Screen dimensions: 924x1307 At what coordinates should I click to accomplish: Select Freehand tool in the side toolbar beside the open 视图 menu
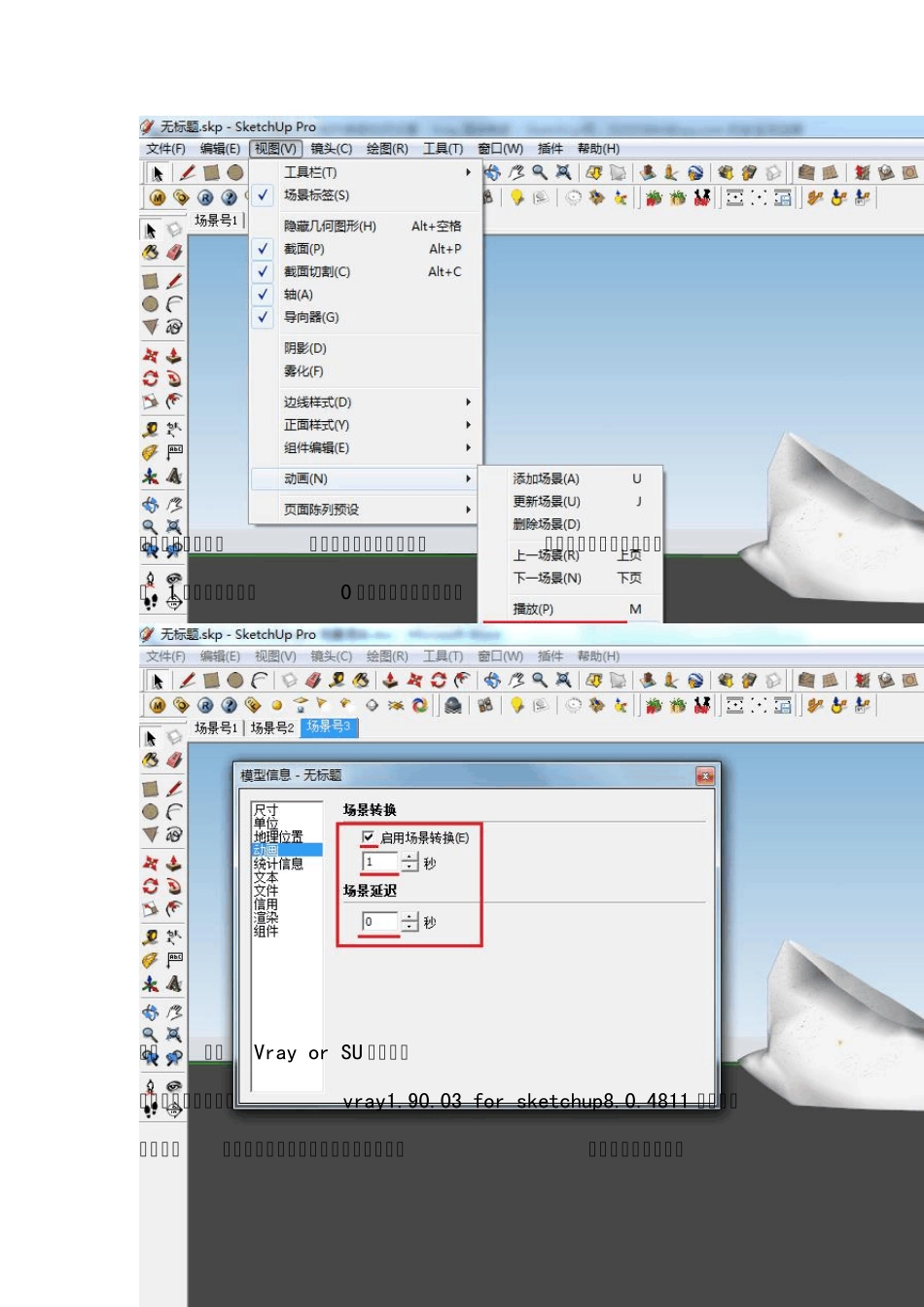[x=174, y=327]
